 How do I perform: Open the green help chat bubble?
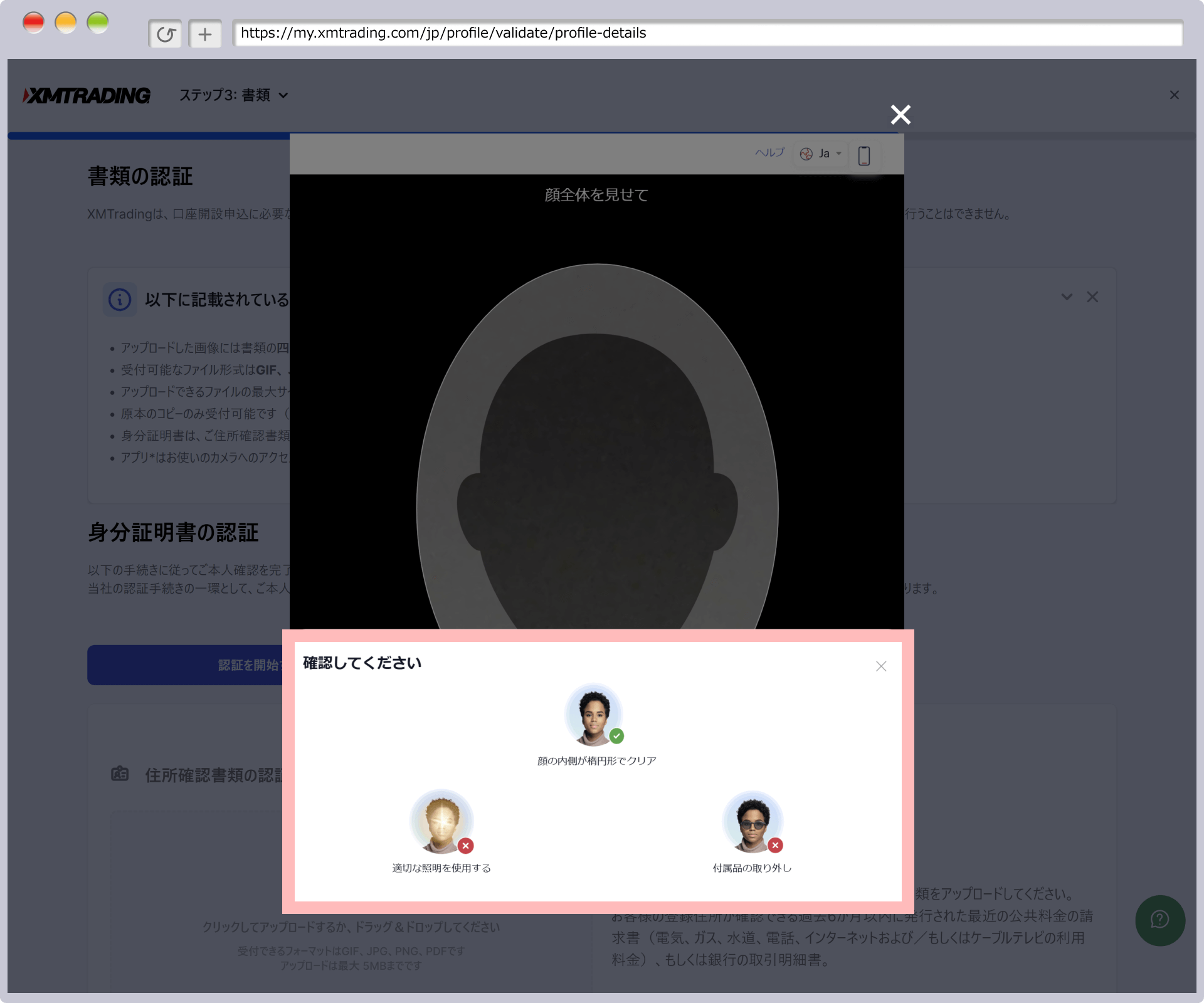1159,920
